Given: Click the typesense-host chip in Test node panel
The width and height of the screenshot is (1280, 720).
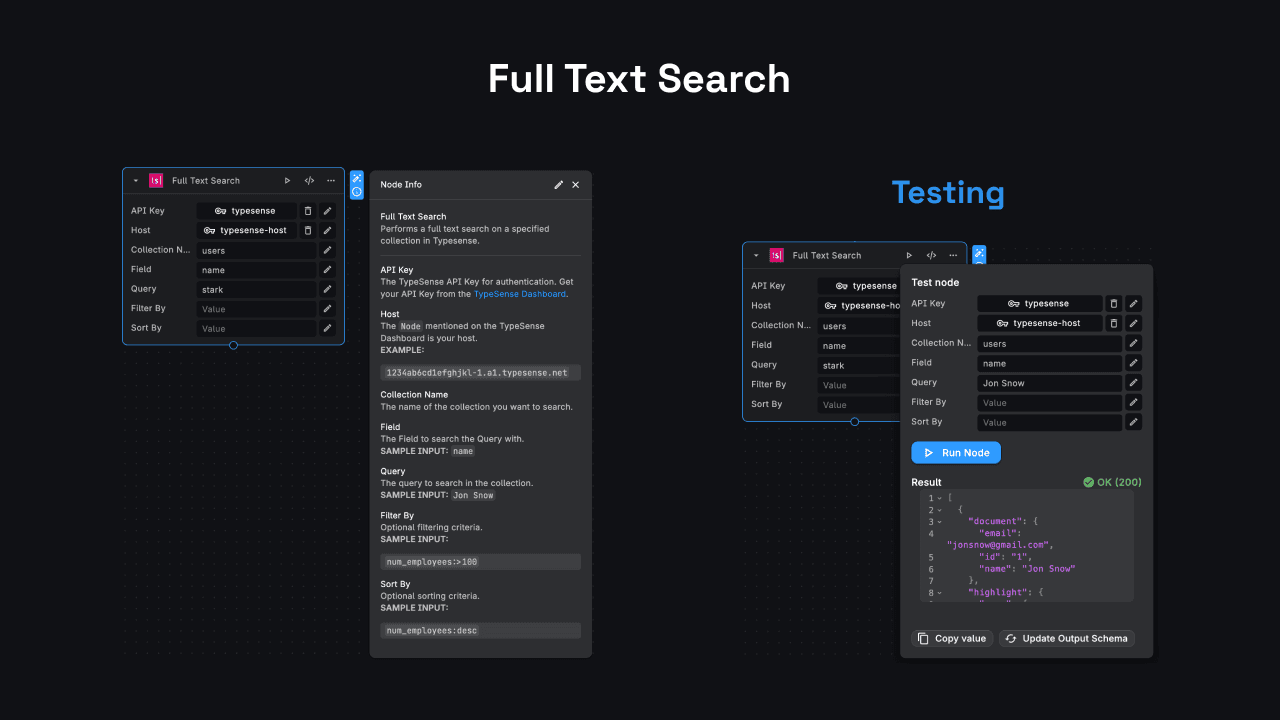Looking at the screenshot, I should pyautogui.click(x=1039, y=323).
